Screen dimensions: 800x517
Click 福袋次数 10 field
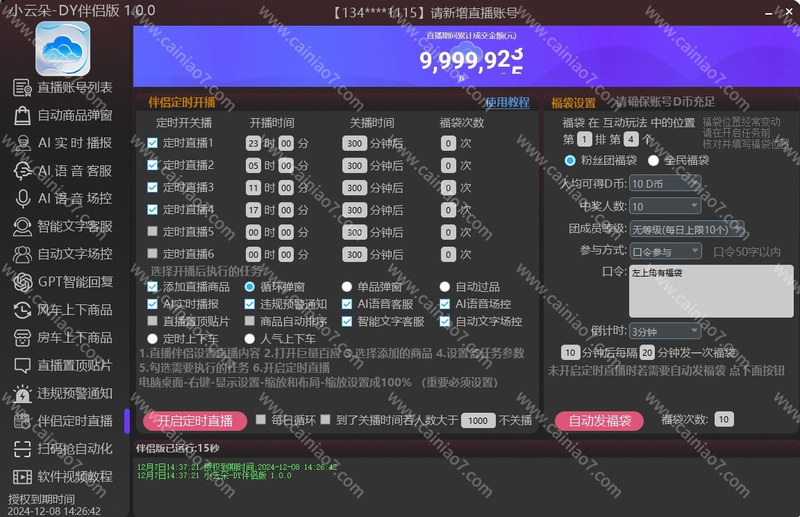(724, 420)
